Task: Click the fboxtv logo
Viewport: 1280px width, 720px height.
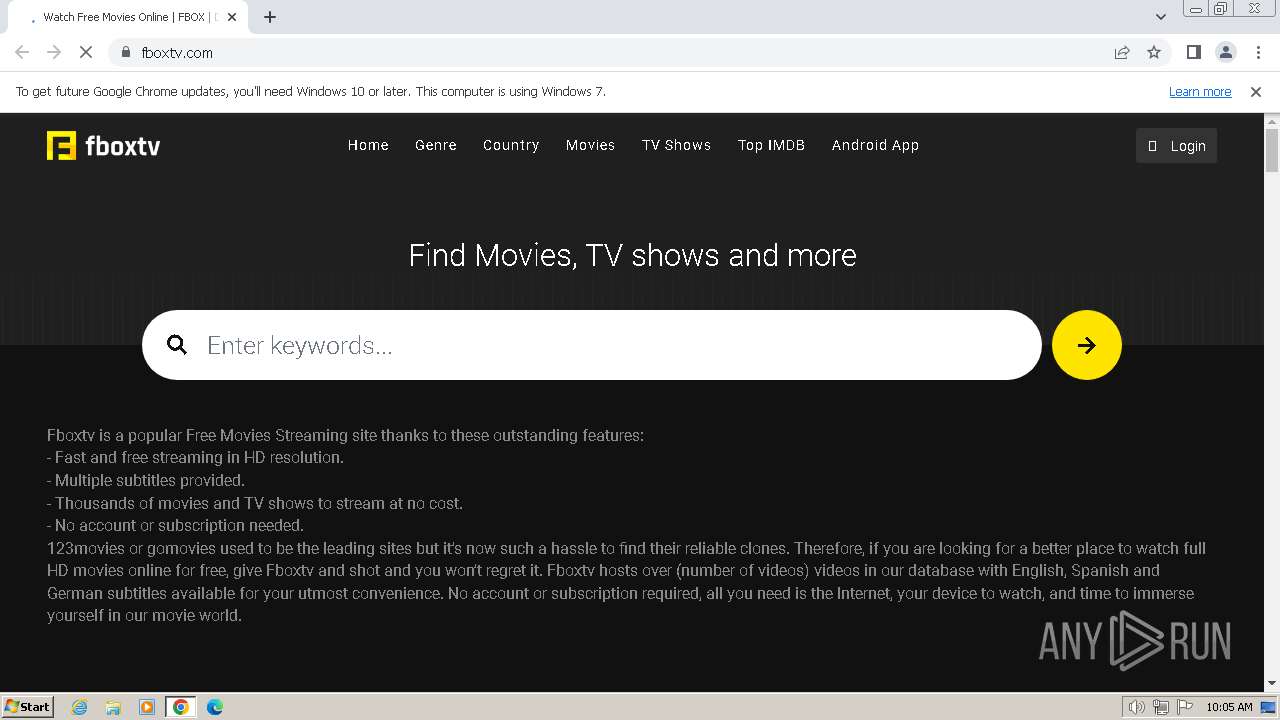Action: [103, 146]
